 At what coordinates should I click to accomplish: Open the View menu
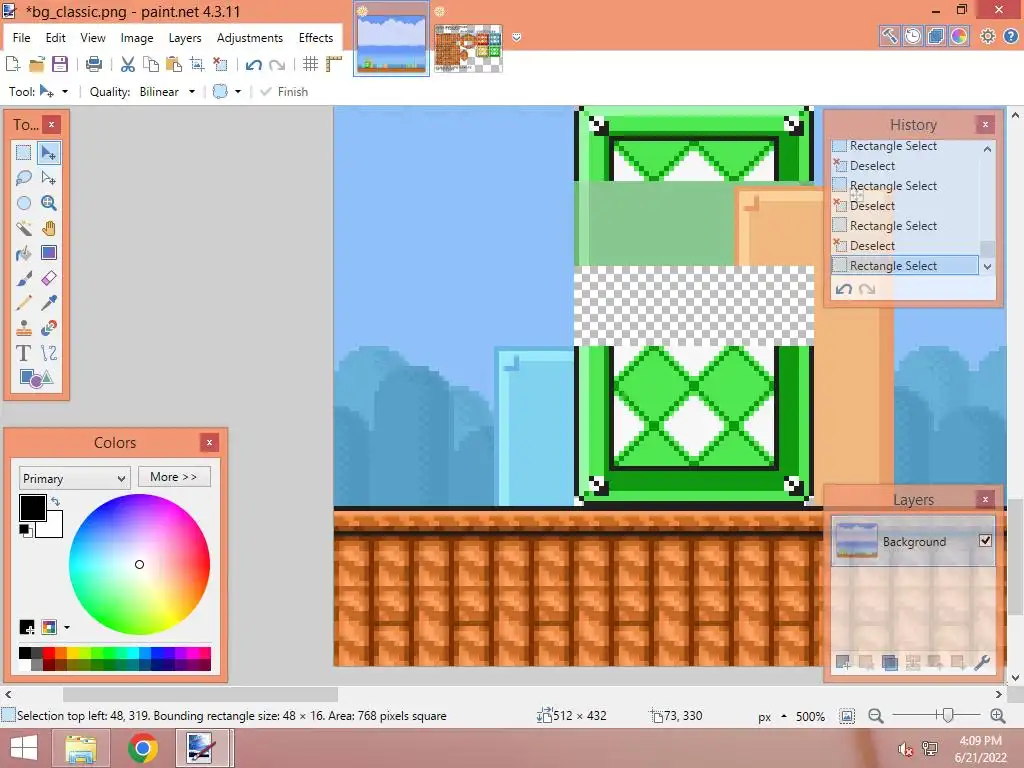[93, 37]
